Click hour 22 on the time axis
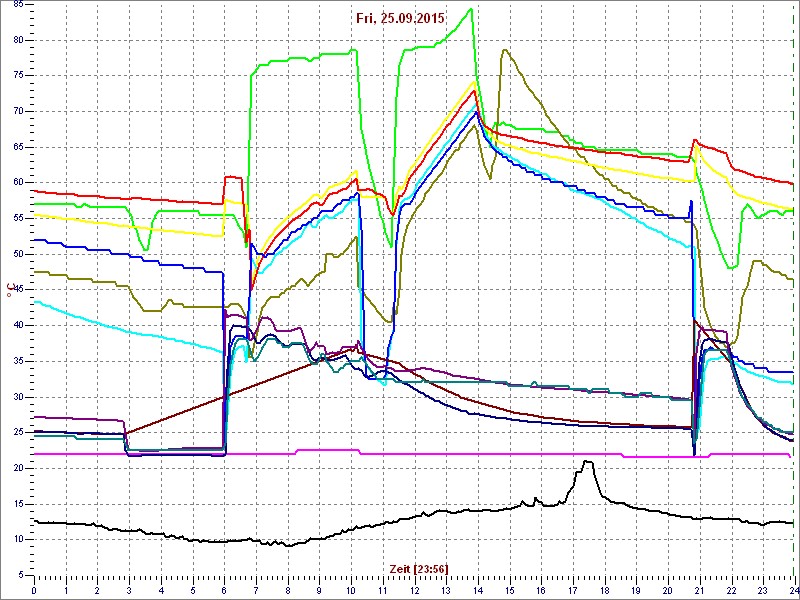The height and width of the screenshot is (600, 800). coord(732,590)
